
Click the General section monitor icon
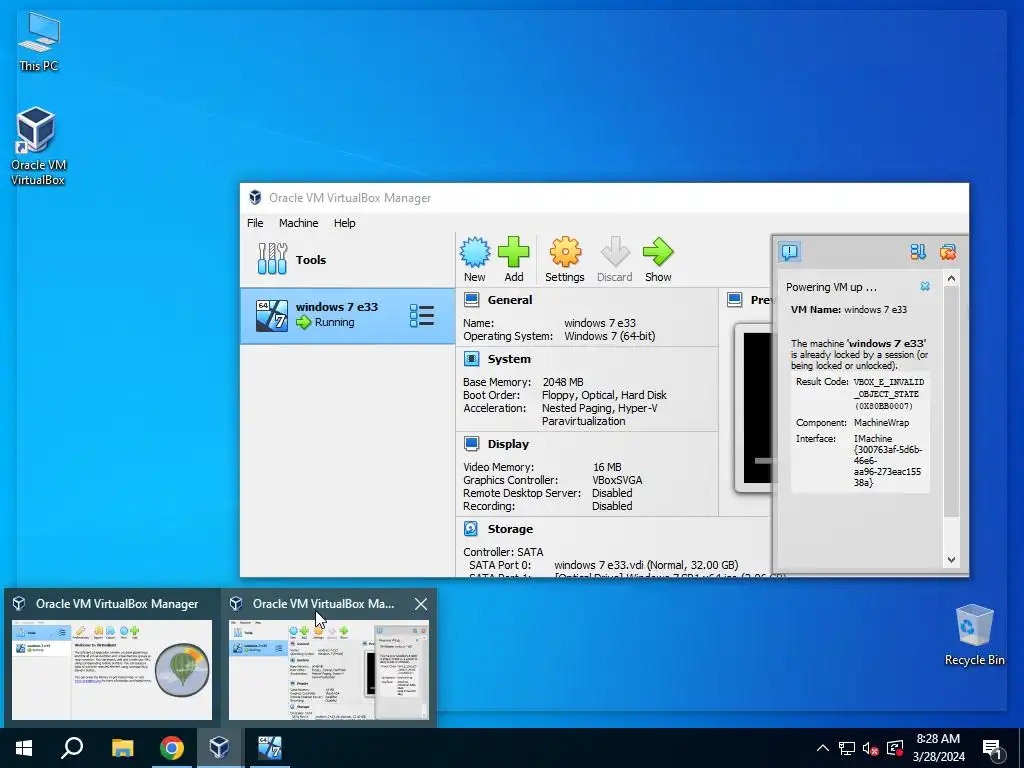[472, 300]
